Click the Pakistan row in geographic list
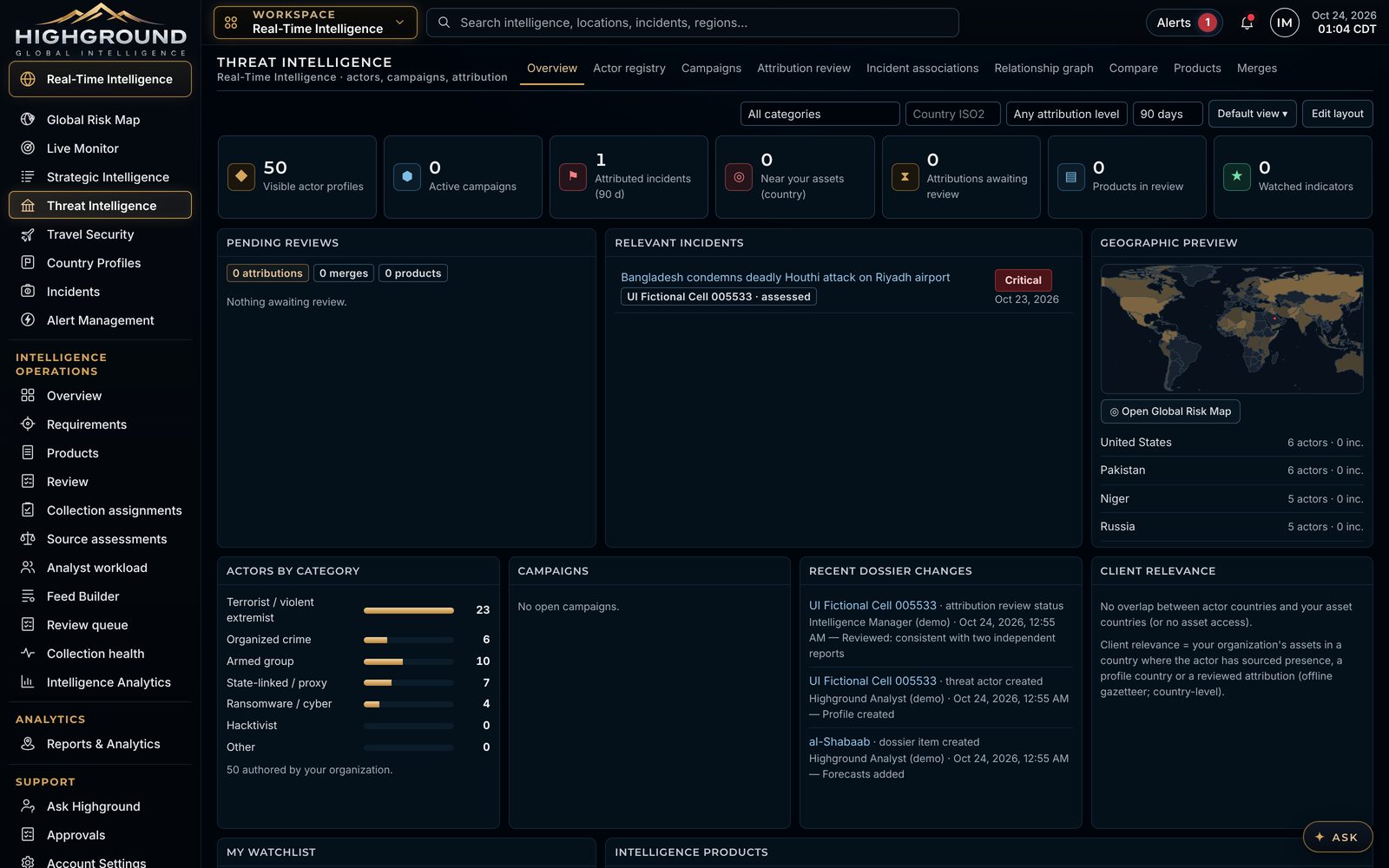The image size is (1389, 868). (1231, 470)
